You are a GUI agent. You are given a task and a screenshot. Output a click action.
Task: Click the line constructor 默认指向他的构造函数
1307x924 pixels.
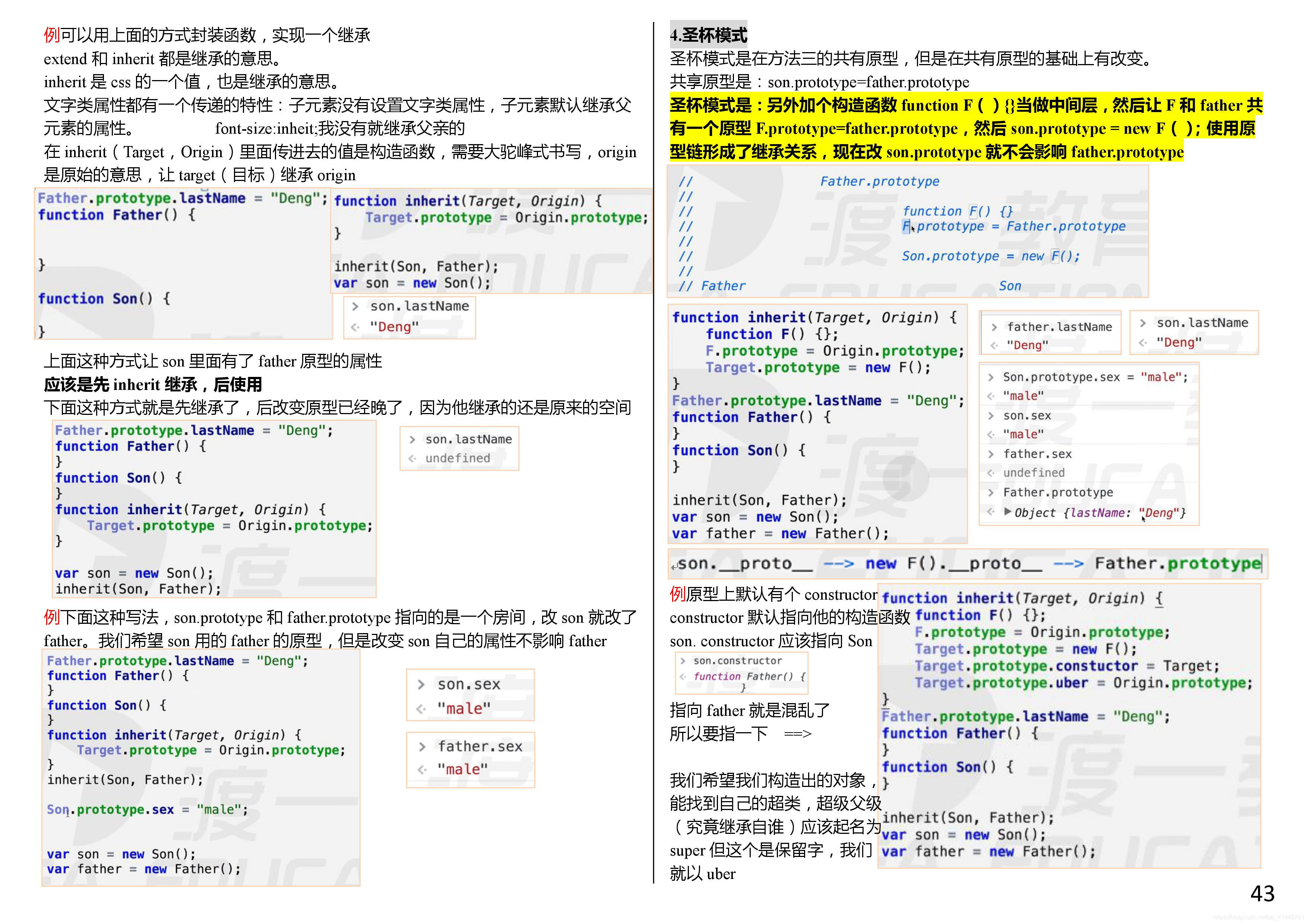click(790, 618)
